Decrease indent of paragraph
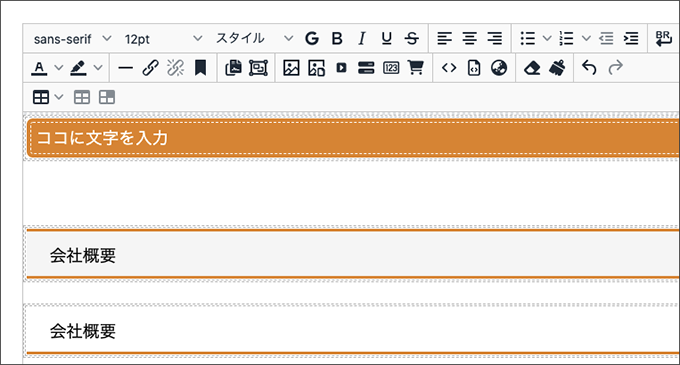Image resolution: width=680 pixels, height=365 pixels. pos(606,39)
